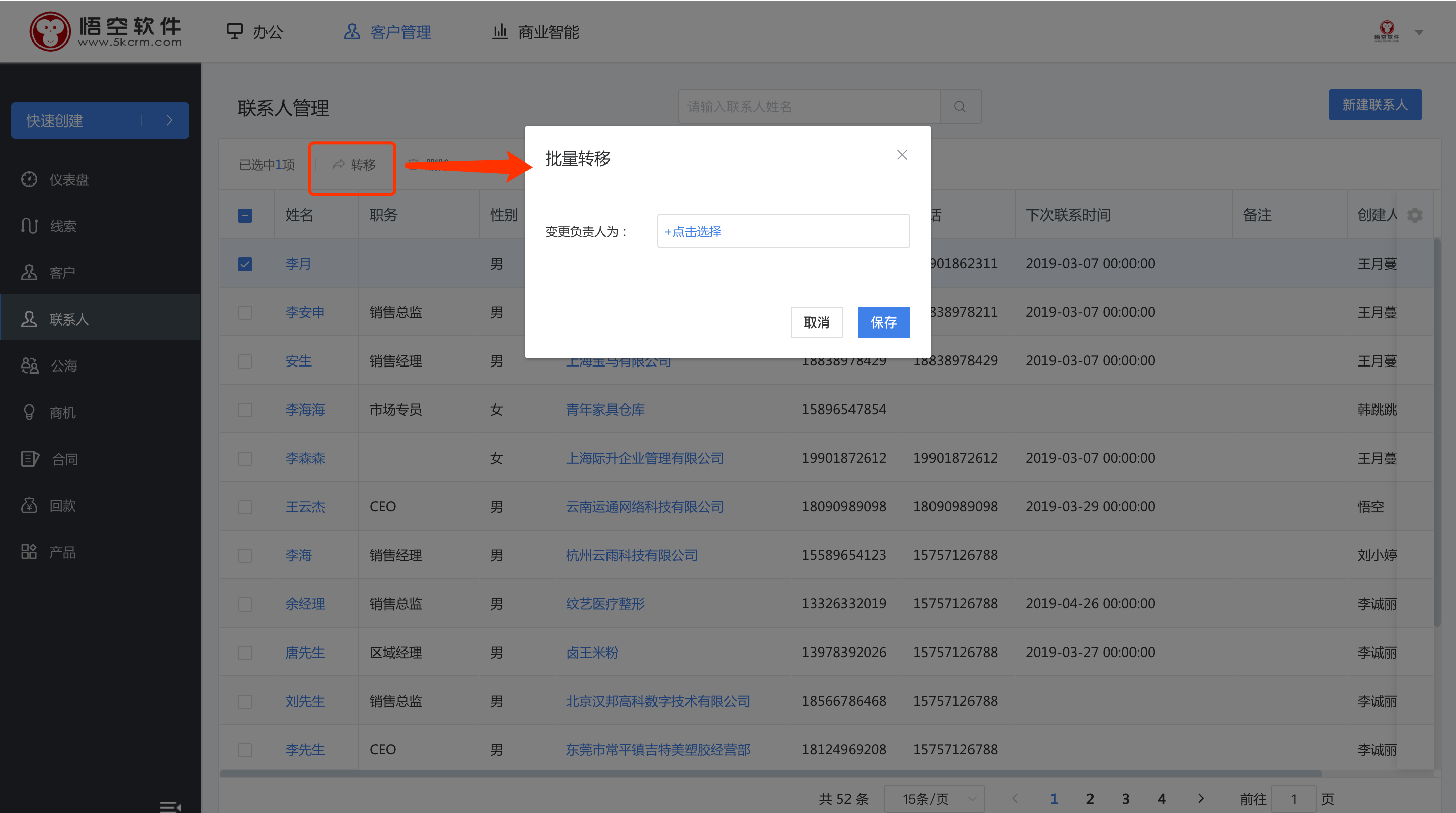The height and width of the screenshot is (813, 1456).
Task: Click the search magnifier icon
Action: pos(960,106)
